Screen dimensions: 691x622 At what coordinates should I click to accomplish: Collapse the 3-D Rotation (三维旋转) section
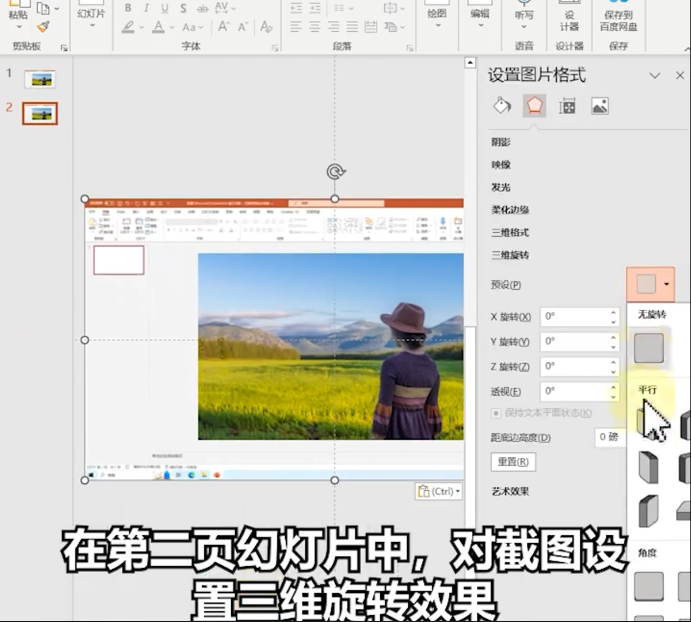click(510, 255)
